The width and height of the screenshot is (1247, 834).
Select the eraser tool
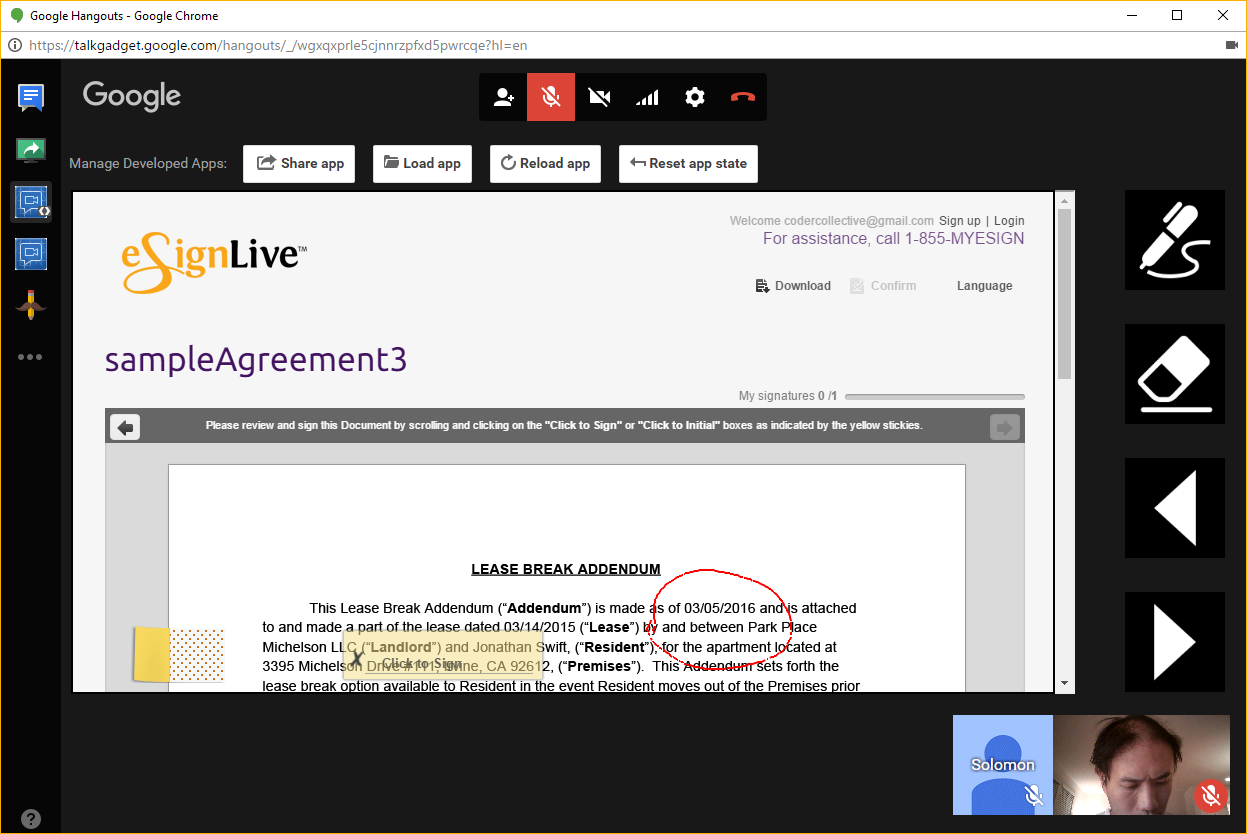point(1175,374)
